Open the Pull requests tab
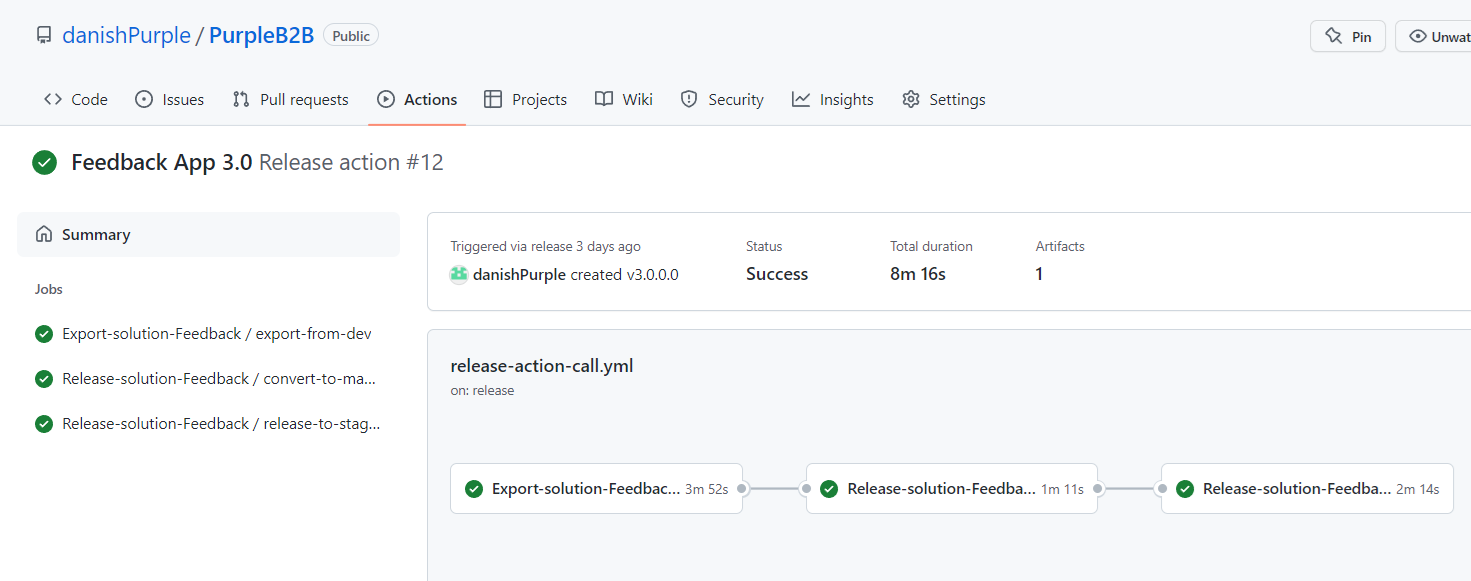 click(291, 100)
